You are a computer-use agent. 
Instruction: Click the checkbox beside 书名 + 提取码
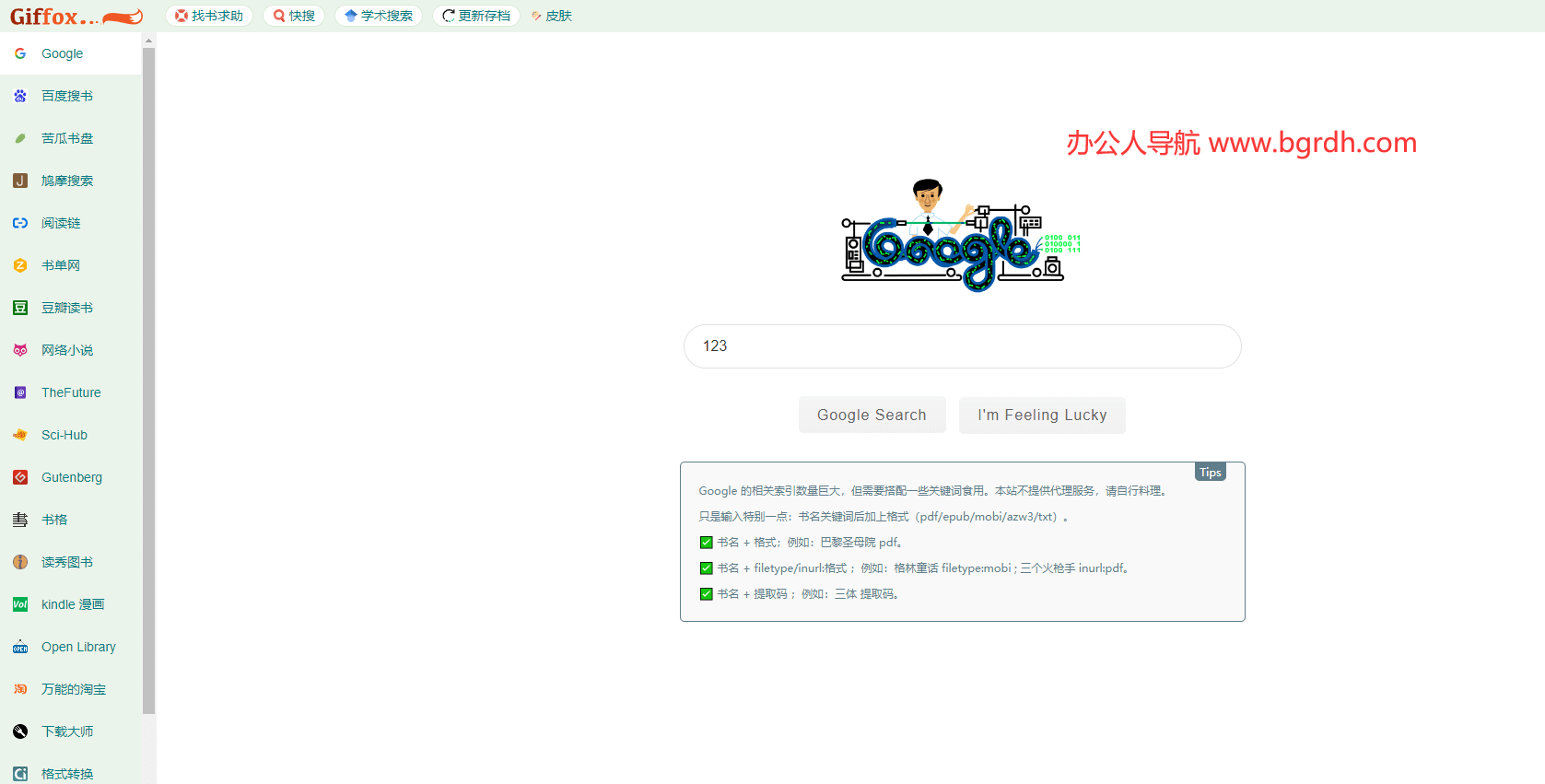(706, 594)
